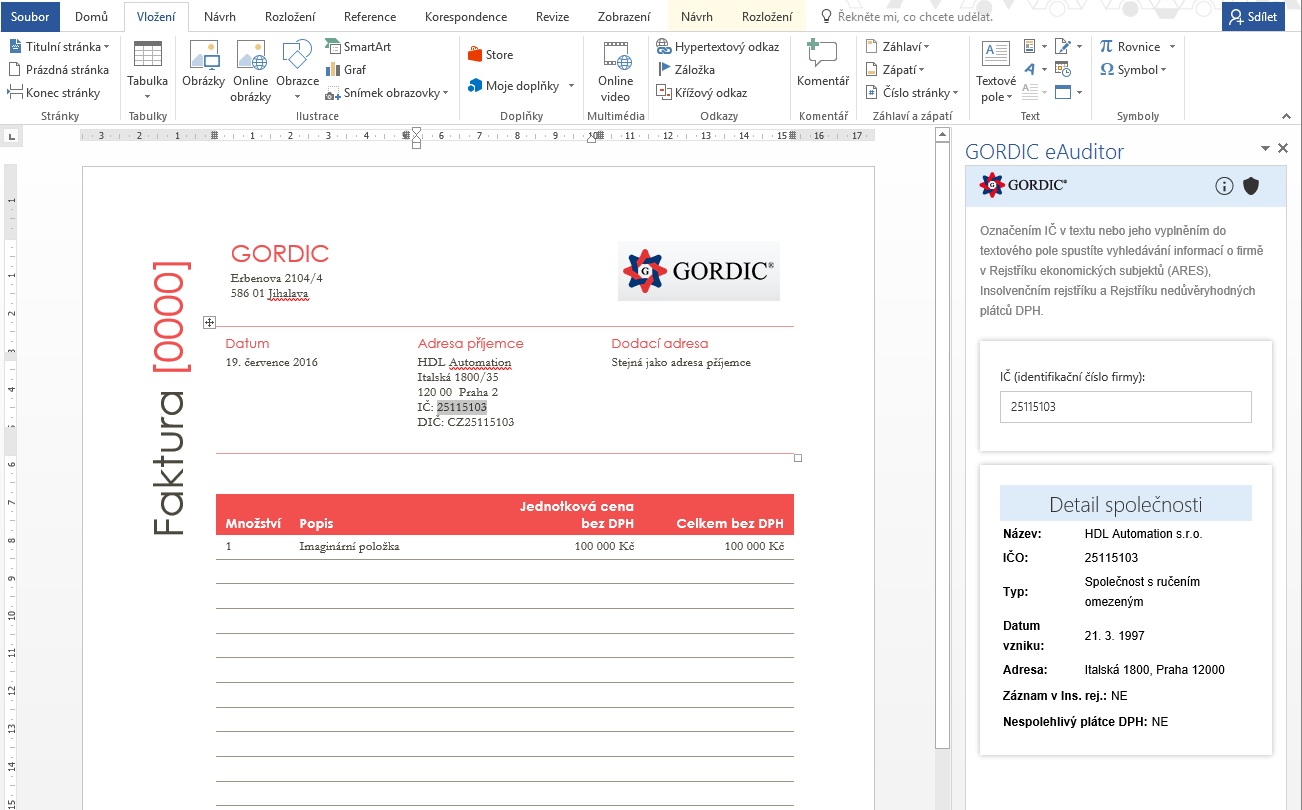Click 'Erbenova 2104/4' address line
1302x810 pixels.
276,278
